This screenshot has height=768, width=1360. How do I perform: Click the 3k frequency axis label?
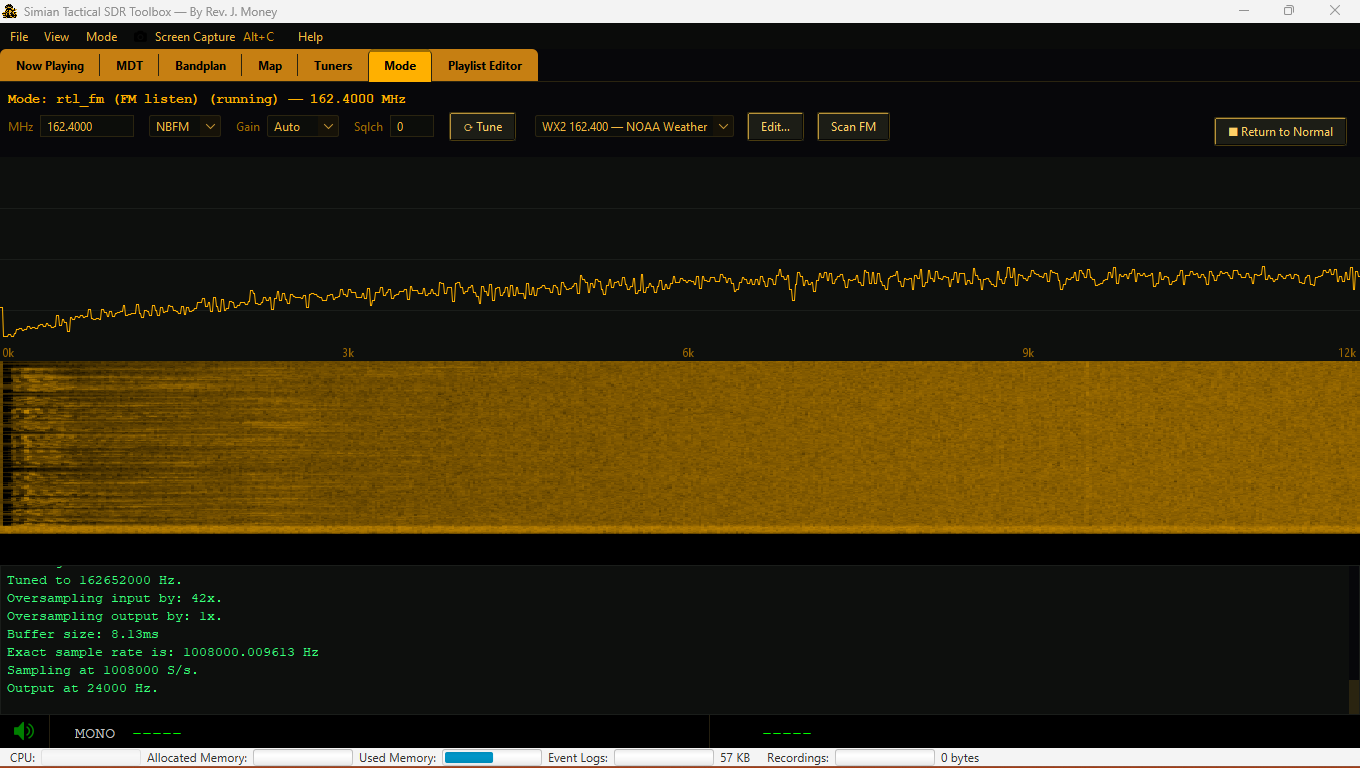[348, 353]
